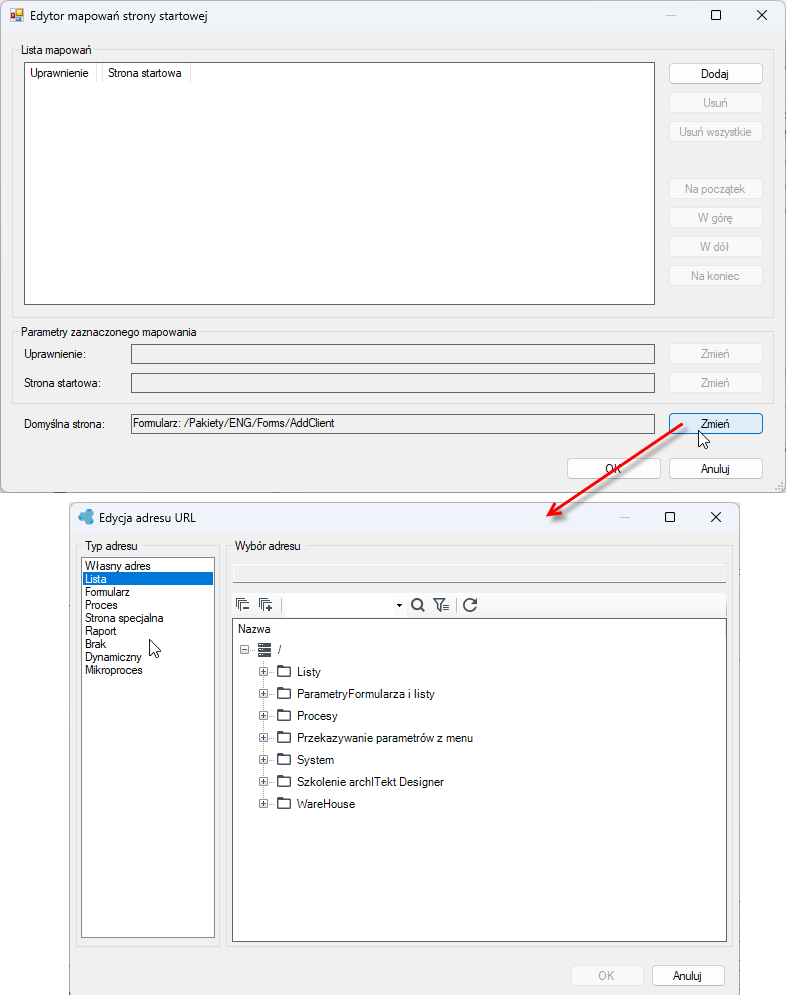Click the Uprawnienie parameter field
Screen dimensions: 786x995
coord(393,354)
